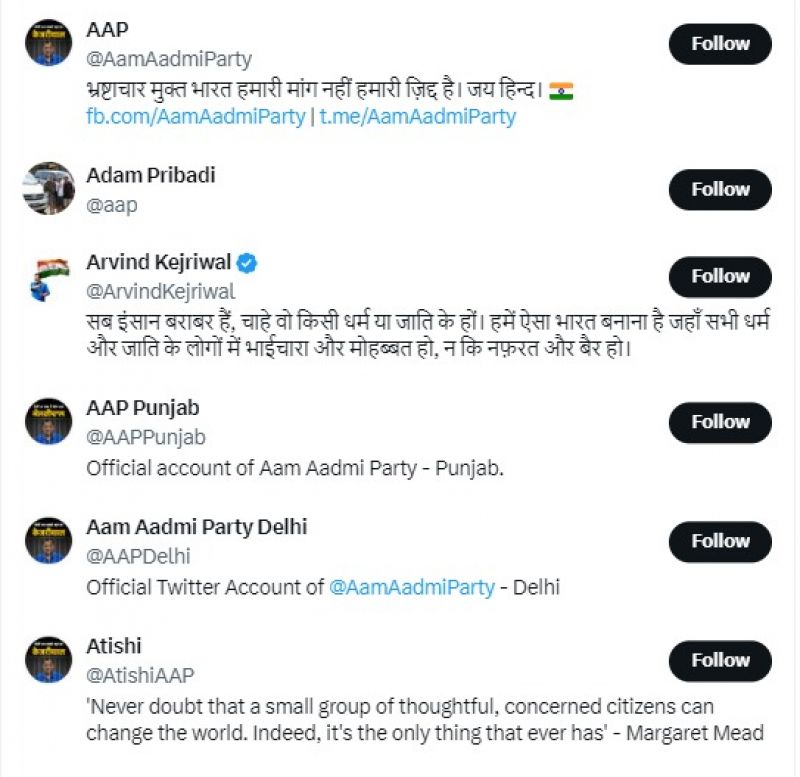Click the Atishi display name
This screenshot has width=800, height=777.
[x=114, y=645]
